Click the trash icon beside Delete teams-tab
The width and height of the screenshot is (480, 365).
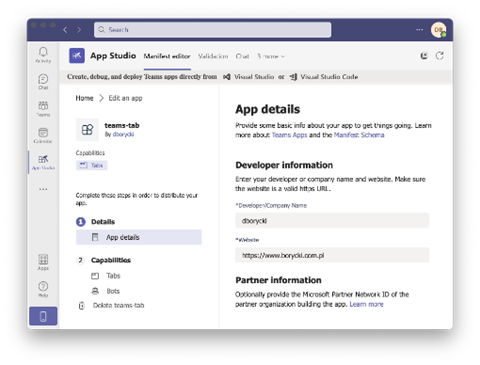click(82, 305)
